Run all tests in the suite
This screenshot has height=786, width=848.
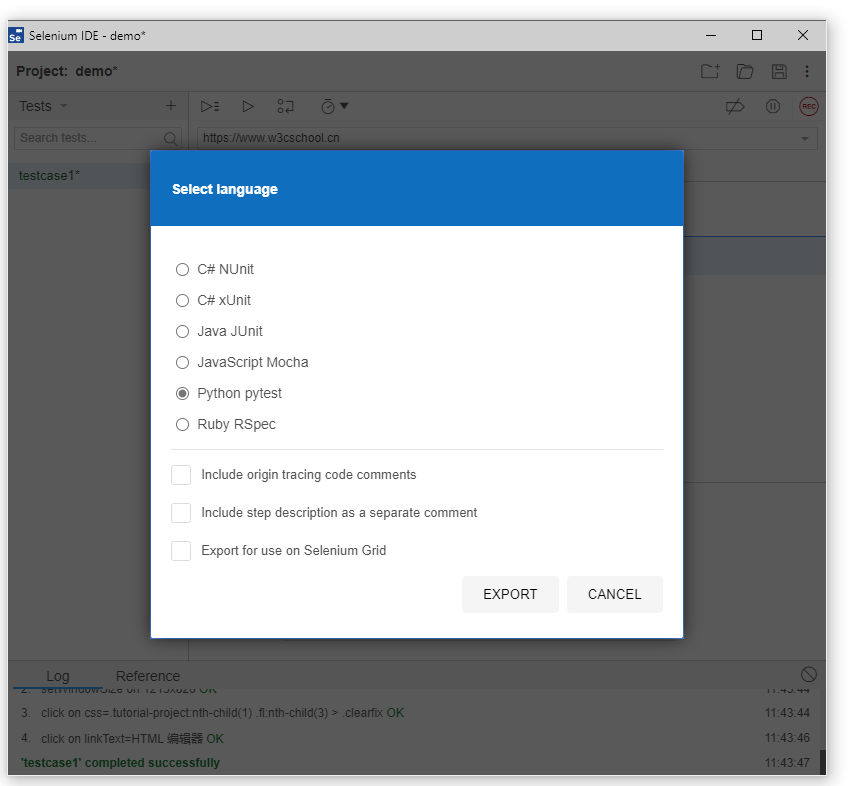click(x=210, y=106)
